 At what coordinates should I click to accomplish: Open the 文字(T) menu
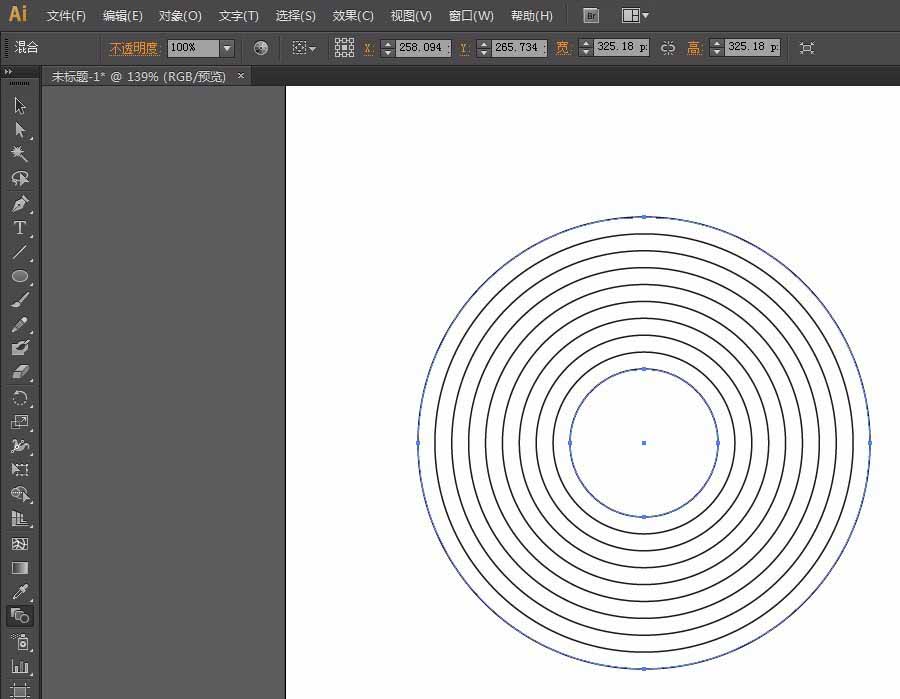tap(238, 15)
